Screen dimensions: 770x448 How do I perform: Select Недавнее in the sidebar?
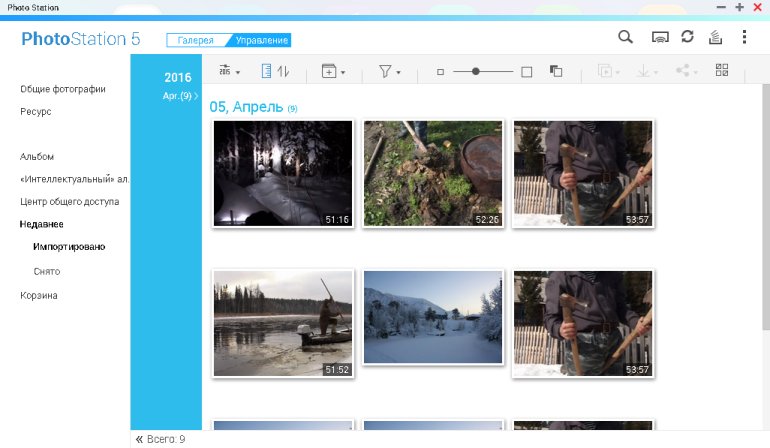click(41, 224)
